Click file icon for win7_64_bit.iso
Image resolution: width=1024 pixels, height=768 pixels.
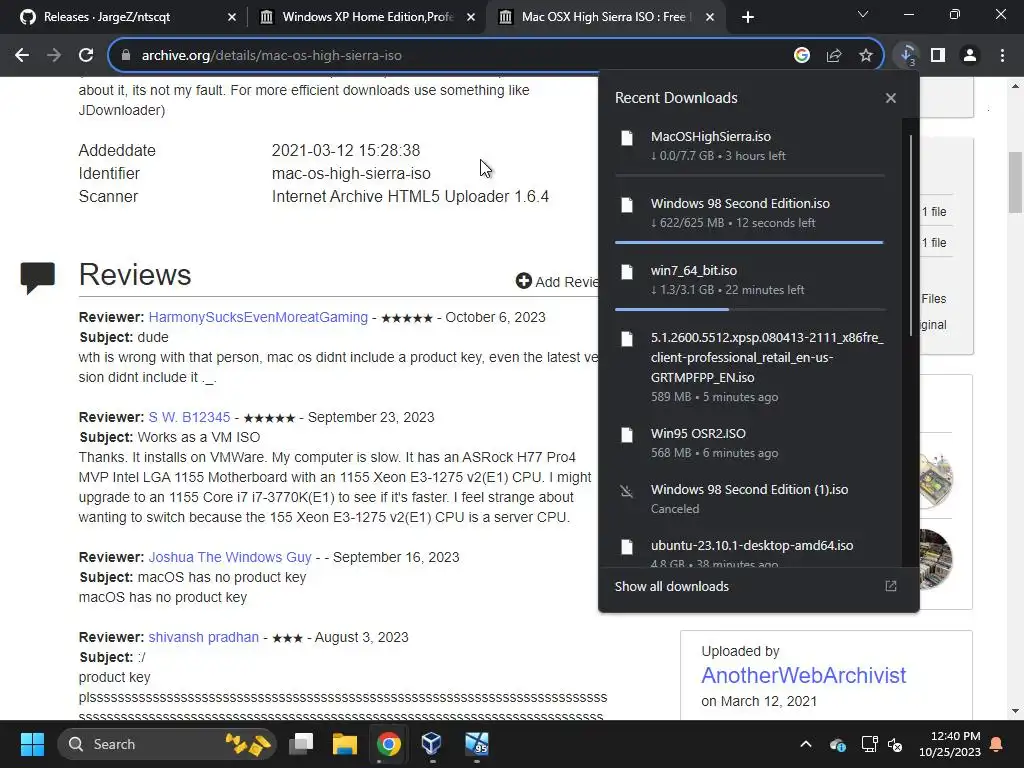coord(627,272)
